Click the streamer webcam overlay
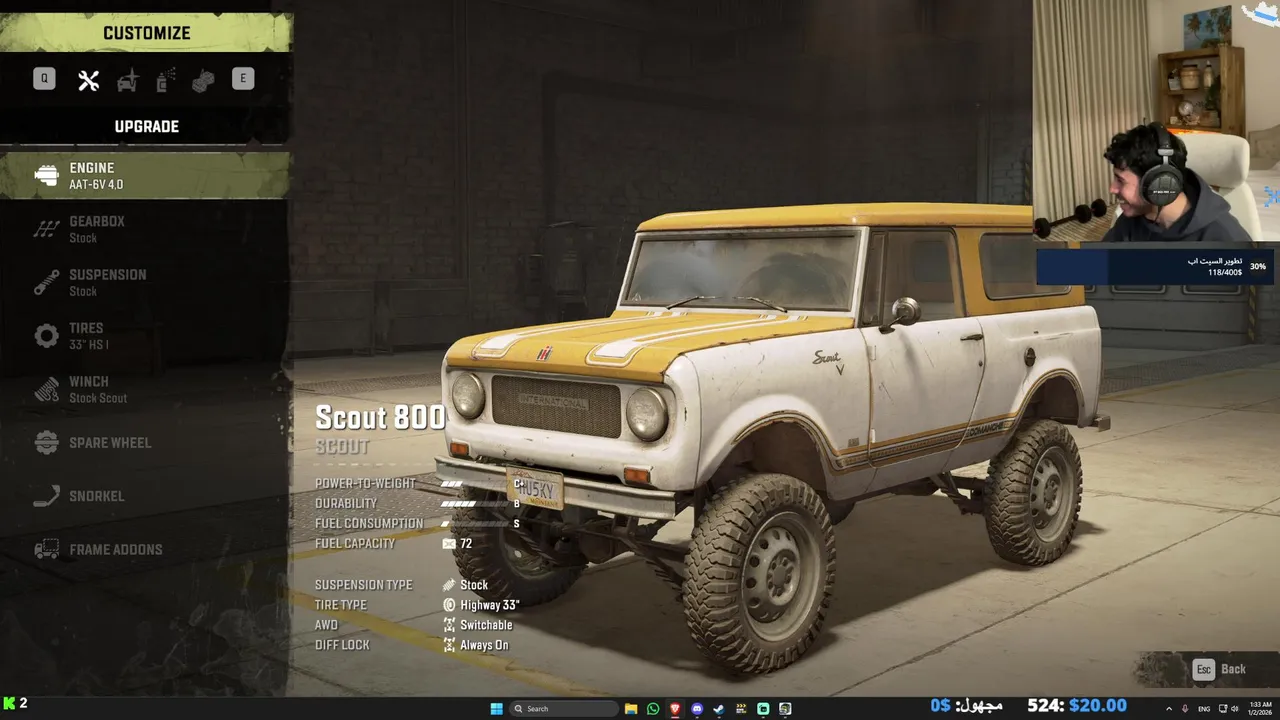This screenshot has height=720, width=1280. pyautogui.click(x=1156, y=121)
